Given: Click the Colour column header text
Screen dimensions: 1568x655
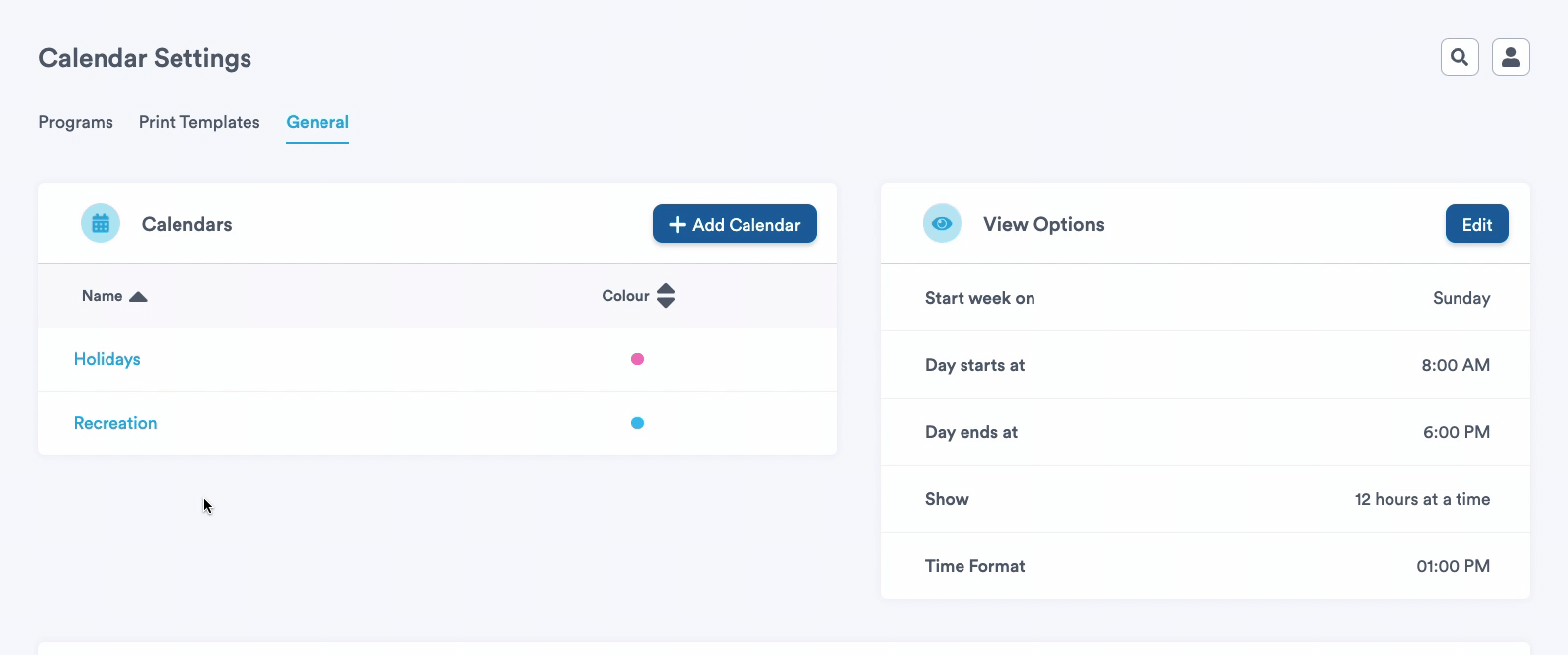Looking at the screenshot, I should click(625, 296).
